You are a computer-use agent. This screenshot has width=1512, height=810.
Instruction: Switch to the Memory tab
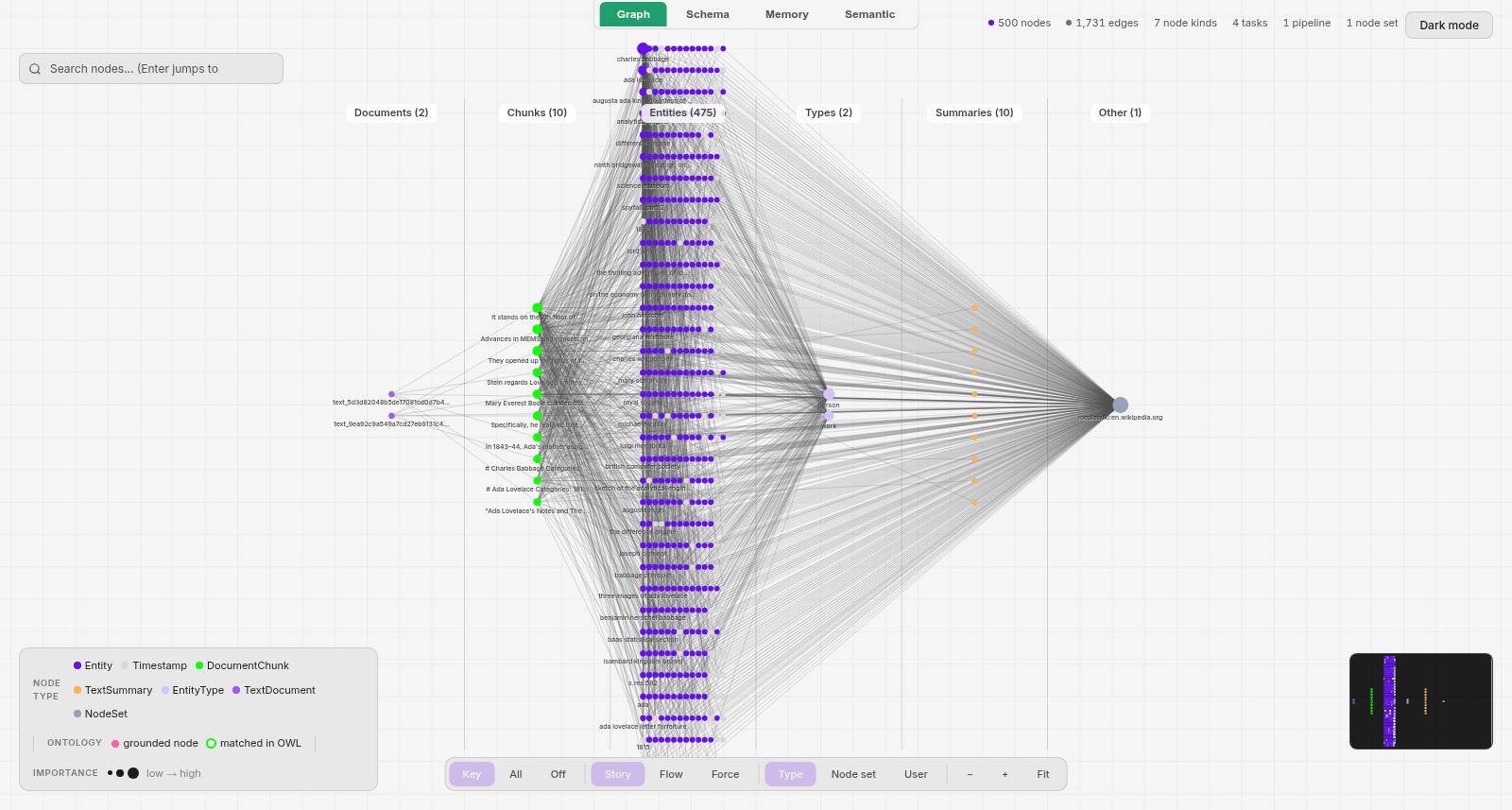pos(787,14)
